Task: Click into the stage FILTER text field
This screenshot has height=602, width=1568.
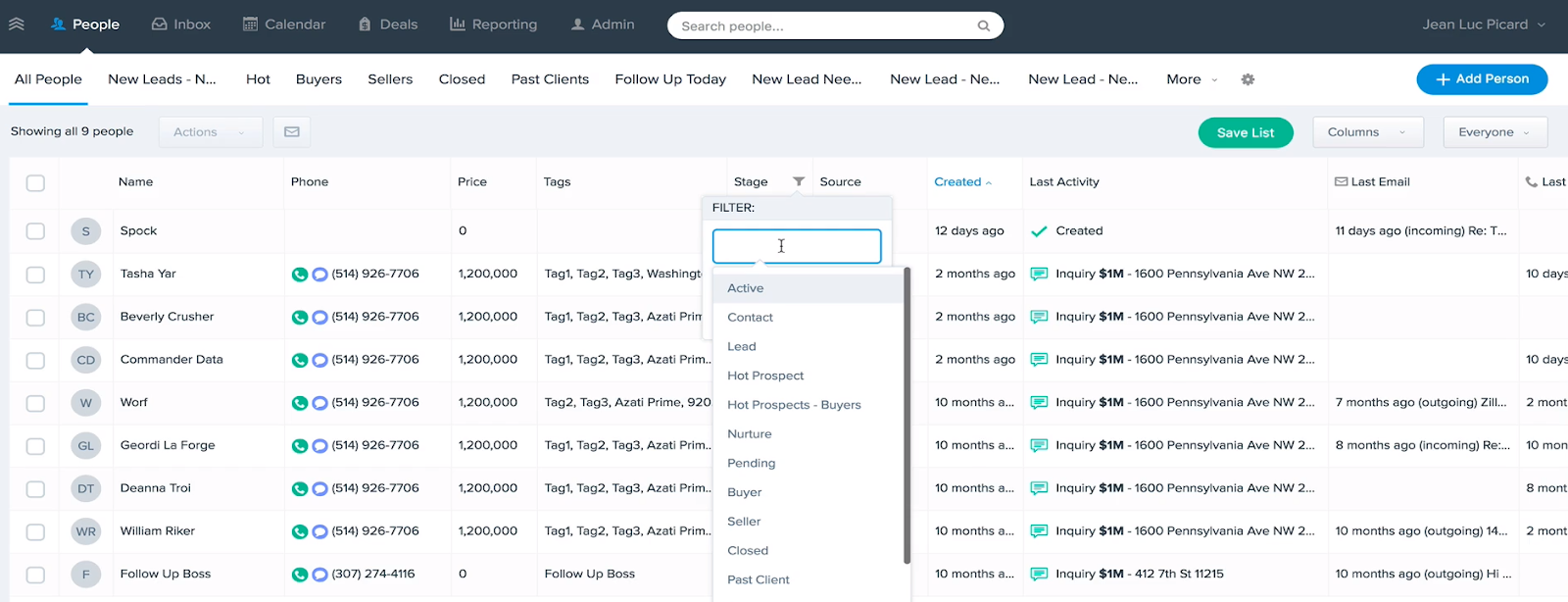Action: [x=796, y=246]
